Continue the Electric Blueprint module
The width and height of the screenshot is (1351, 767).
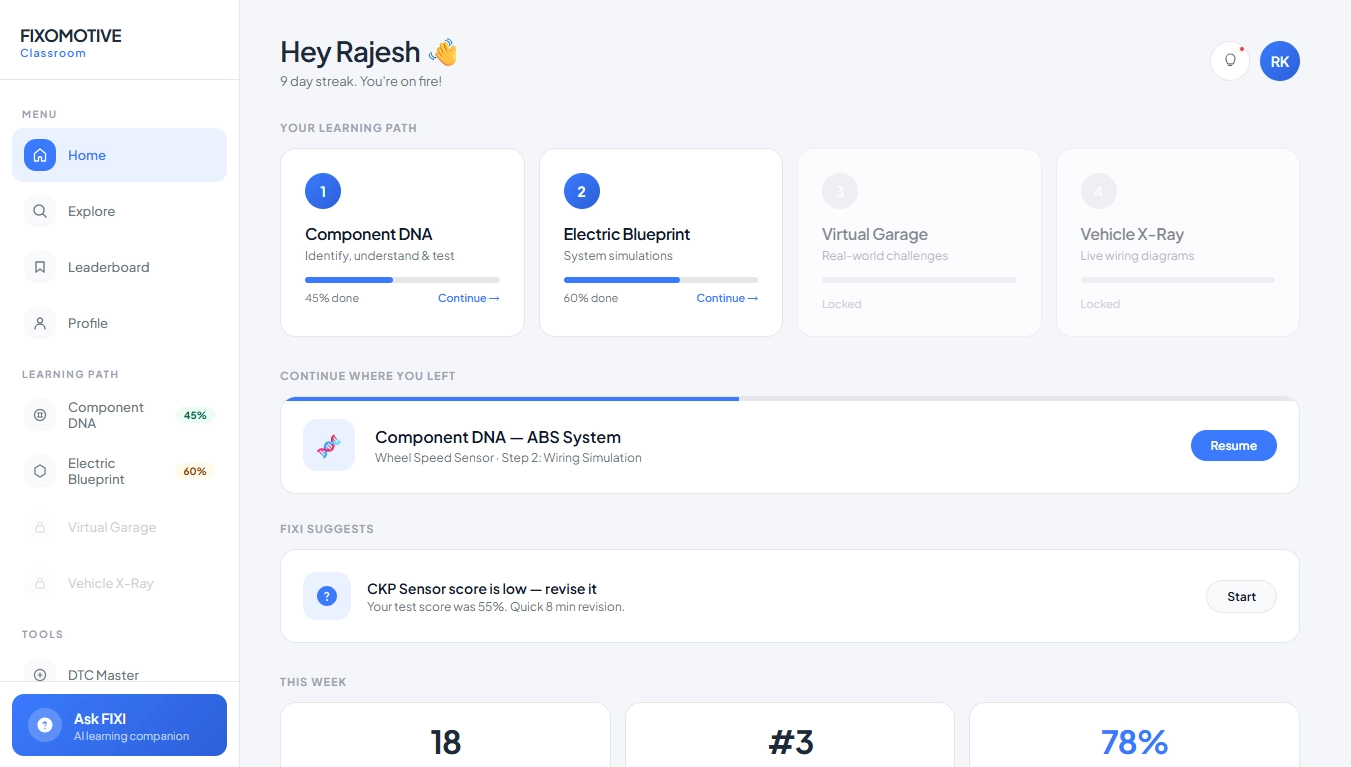(x=727, y=298)
